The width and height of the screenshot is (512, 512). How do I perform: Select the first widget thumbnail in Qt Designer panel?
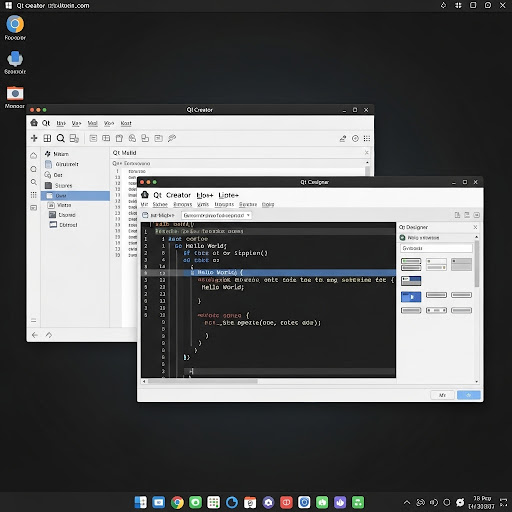pos(411,264)
